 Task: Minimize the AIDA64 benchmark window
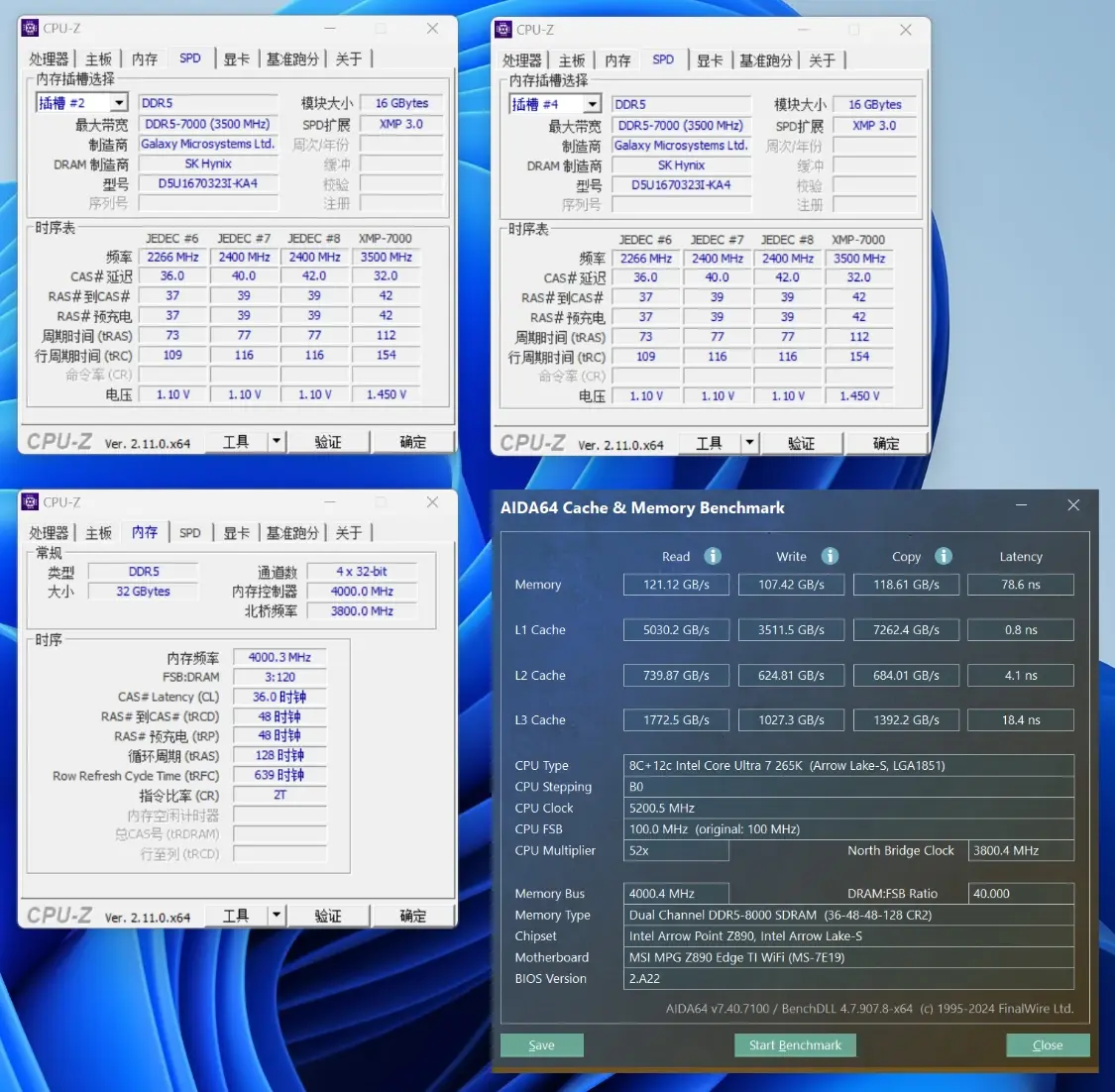(x=1021, y=504)
